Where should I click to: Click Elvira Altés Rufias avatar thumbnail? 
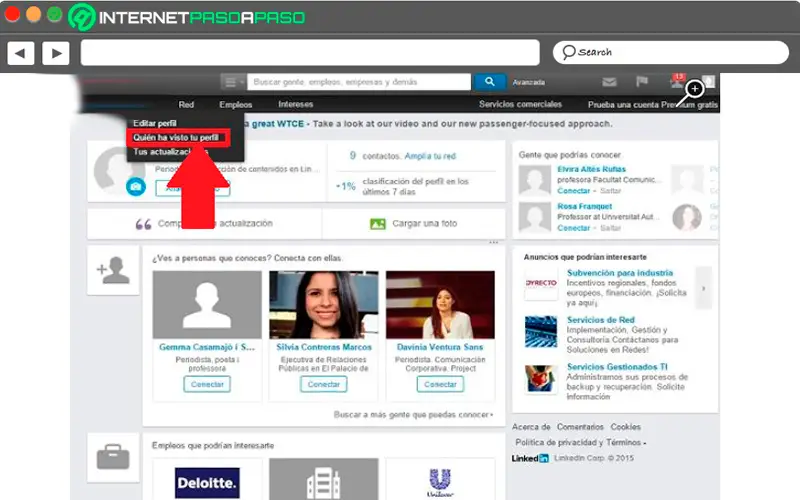click(535, 180)
